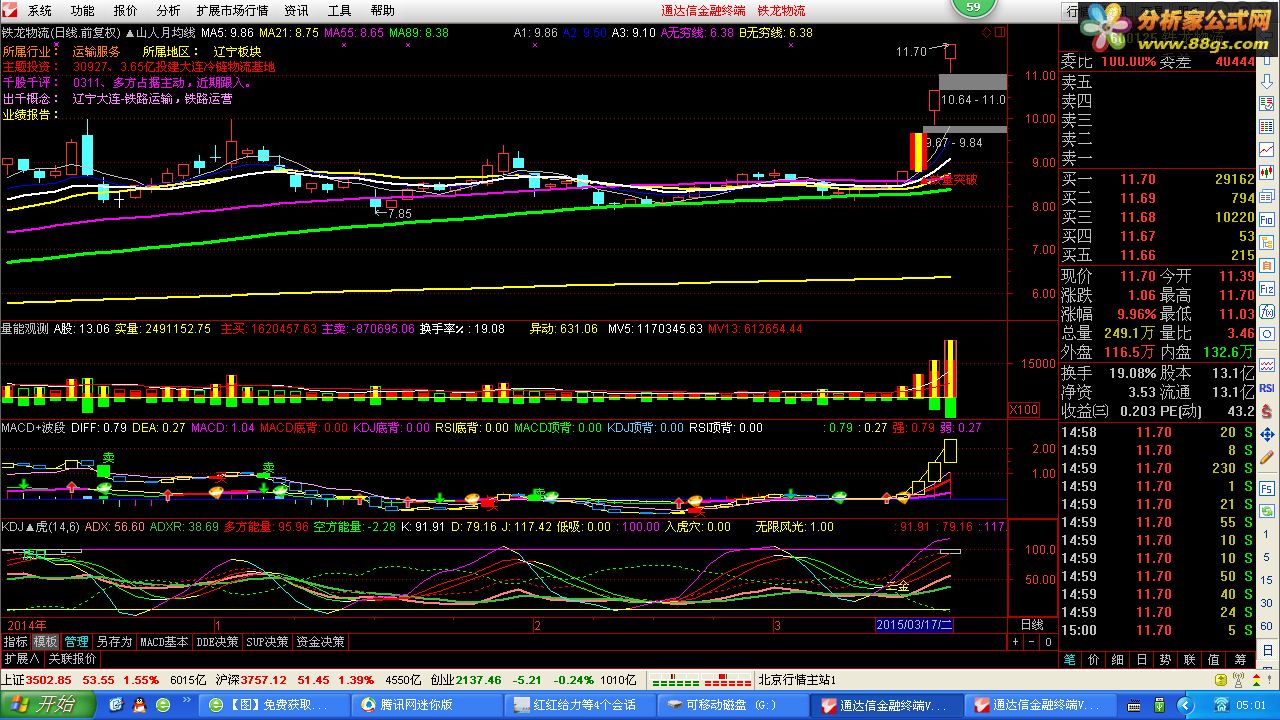Open the intraday line chart icon
The image size is (1280, 720).
click(1267, 148)
